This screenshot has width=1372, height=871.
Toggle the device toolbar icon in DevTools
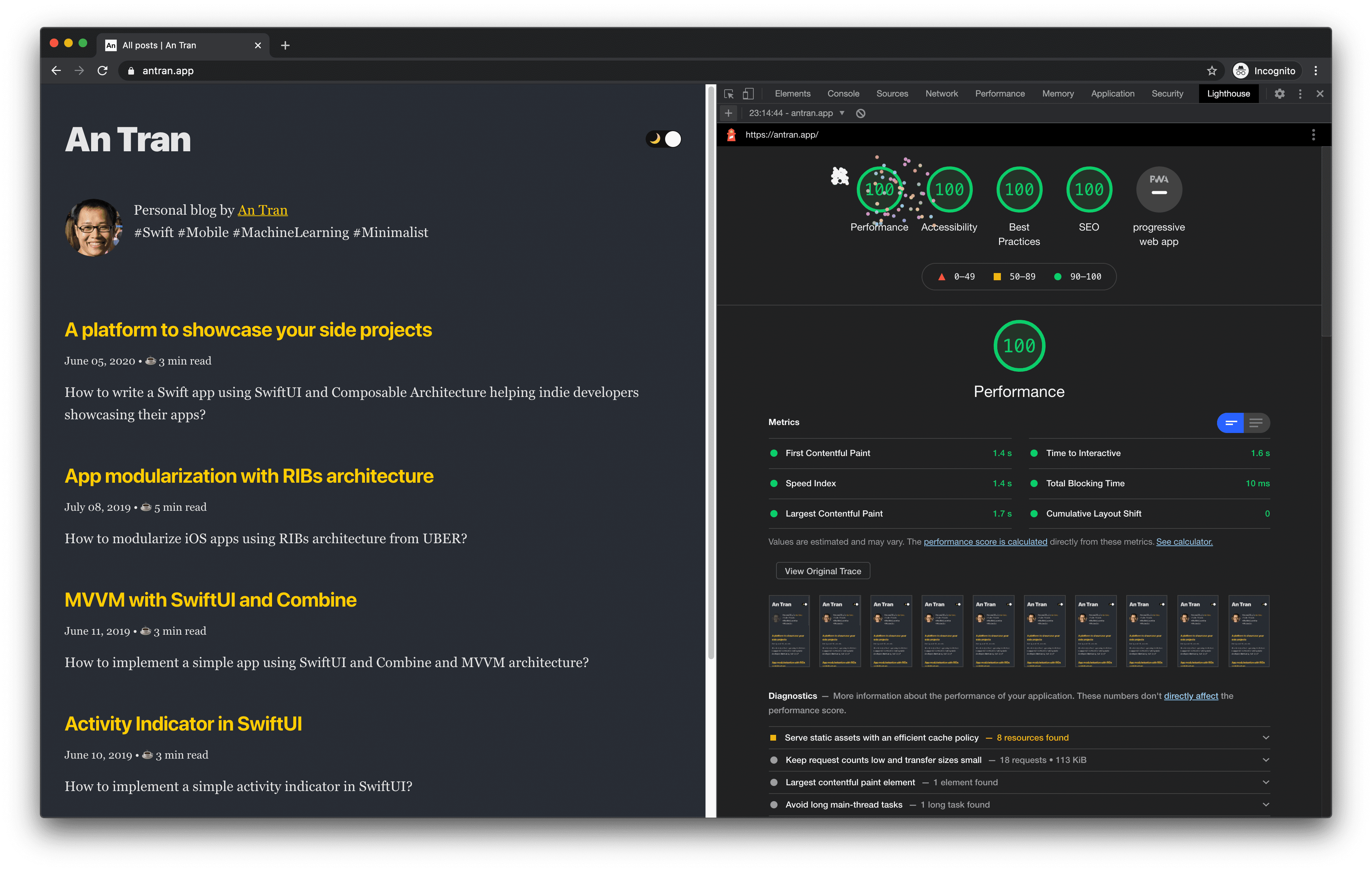click(x=748, y=93)
